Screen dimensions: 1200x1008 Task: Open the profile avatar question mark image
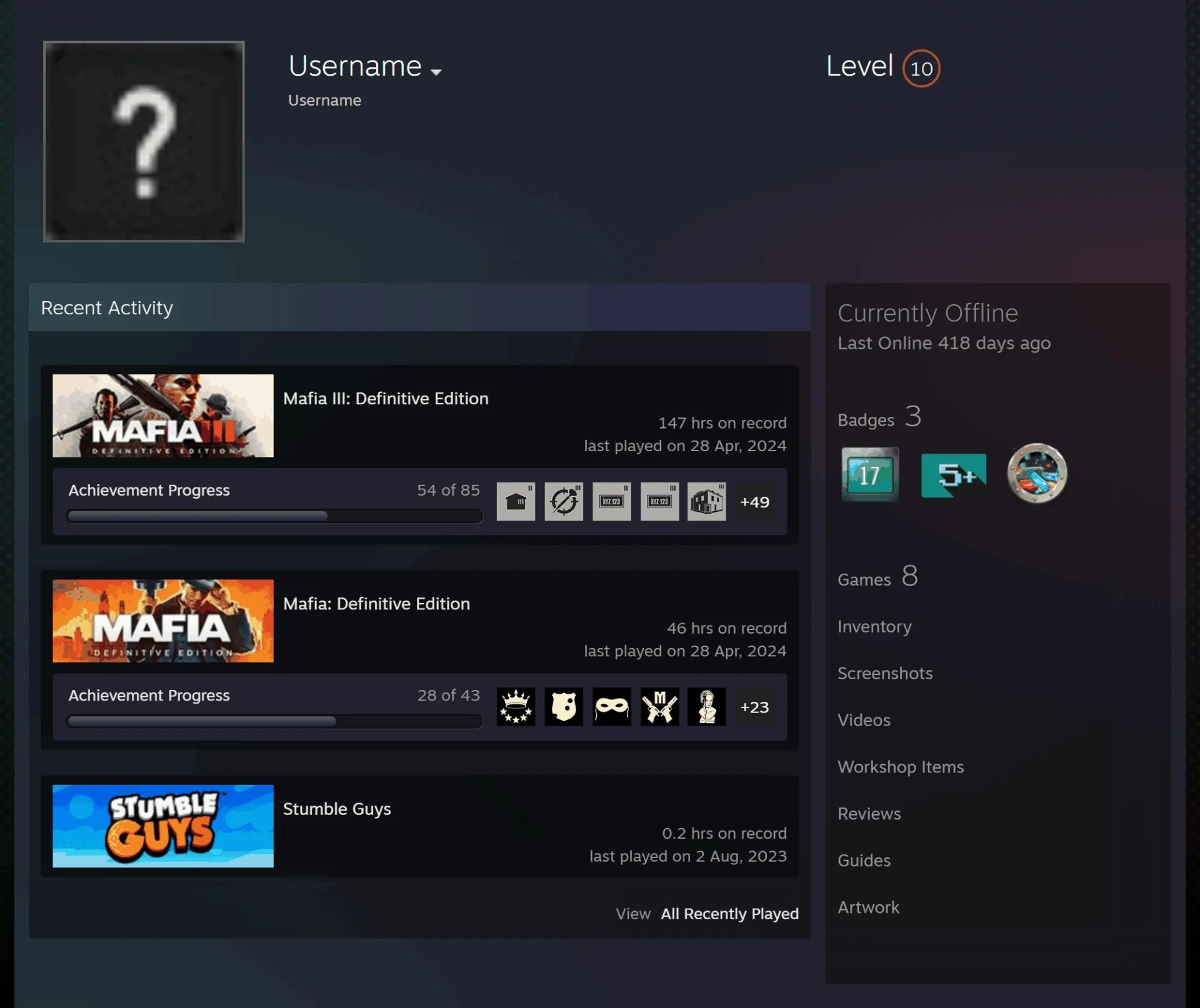144,141
